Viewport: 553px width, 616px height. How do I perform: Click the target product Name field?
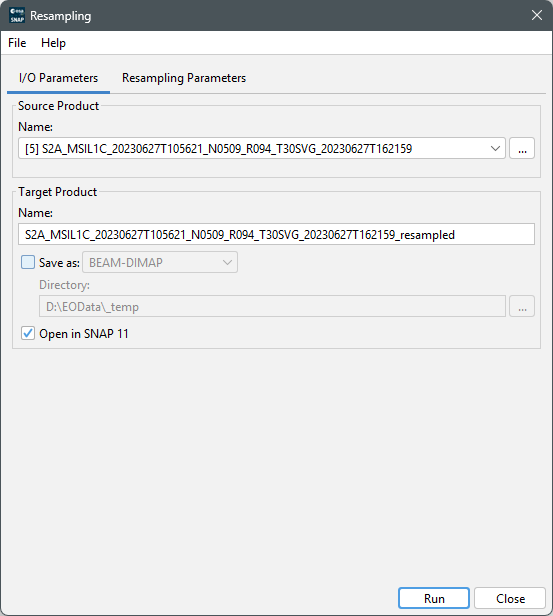tap(276, 235)
